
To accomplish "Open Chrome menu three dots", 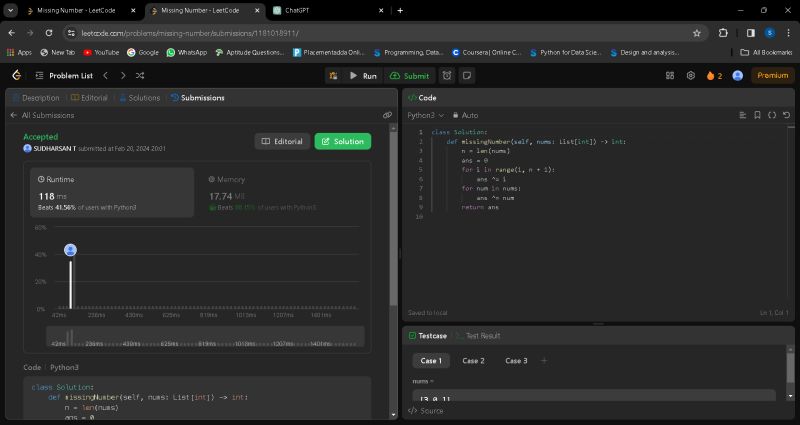I will [x=788, y=33].
